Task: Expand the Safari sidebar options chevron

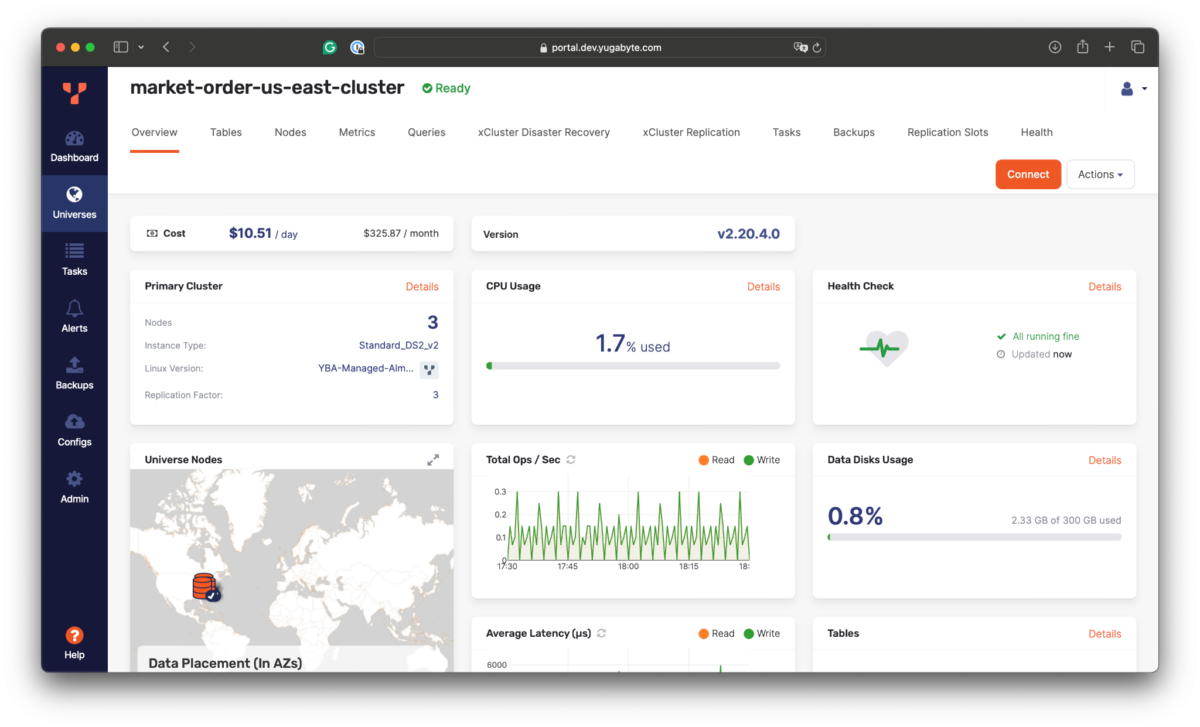Action: tap(141, 47)
